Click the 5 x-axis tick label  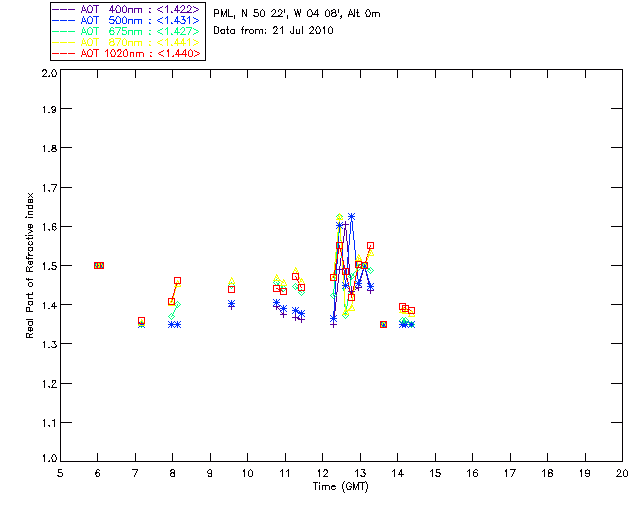(x=60, y=473)
